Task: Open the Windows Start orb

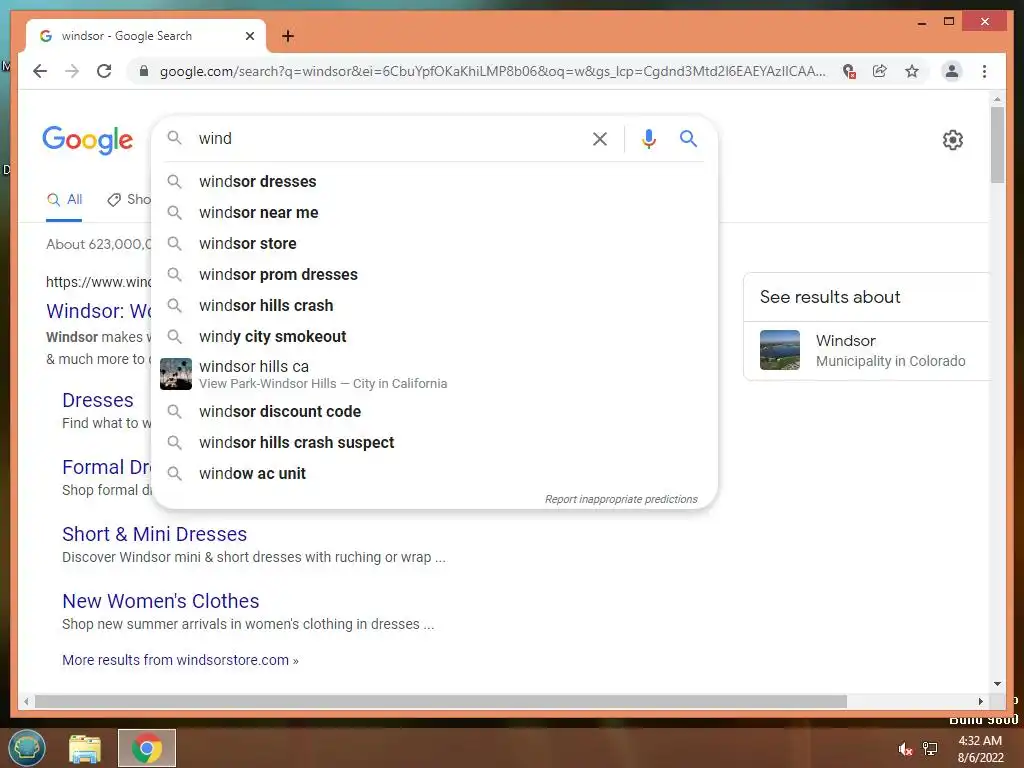Action: (27, 748)
